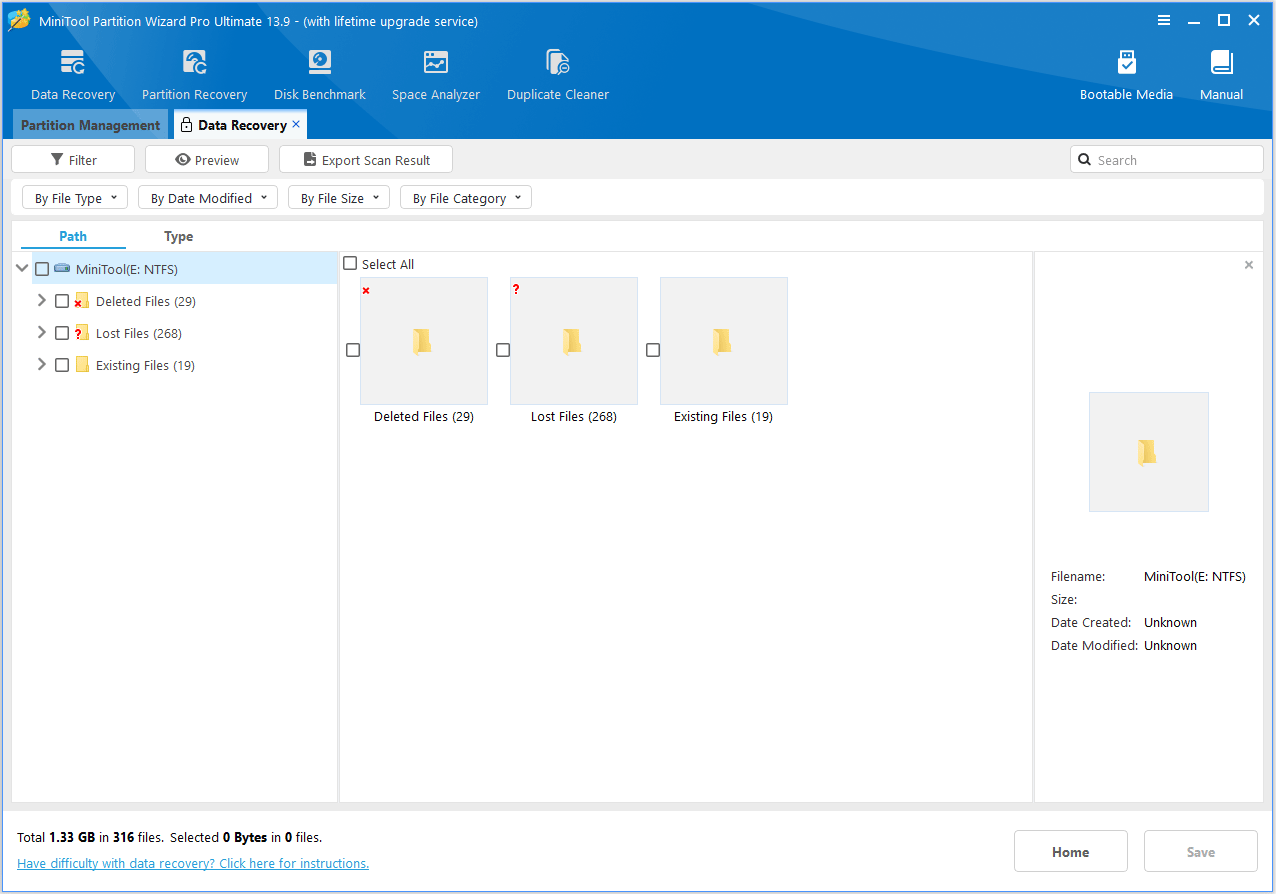Check the Deleted Files tree checkbox
The image size is (1276, 894).
click(62, 301)
